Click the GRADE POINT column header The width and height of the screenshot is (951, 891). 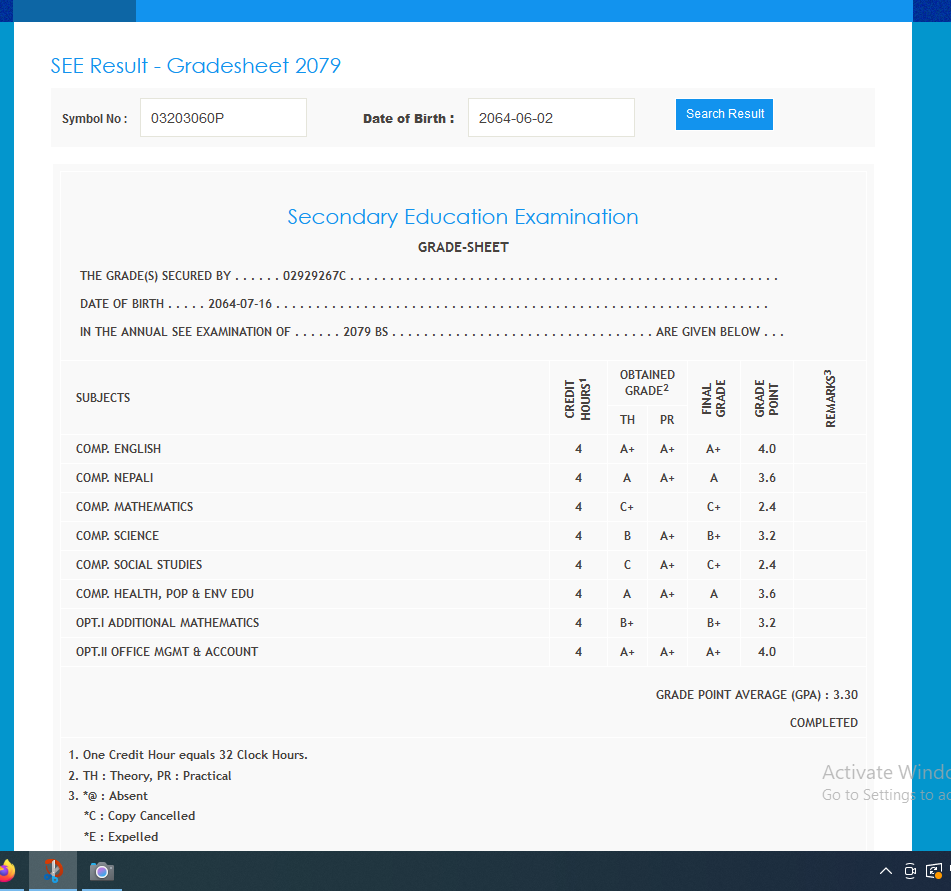click(767, 398)
